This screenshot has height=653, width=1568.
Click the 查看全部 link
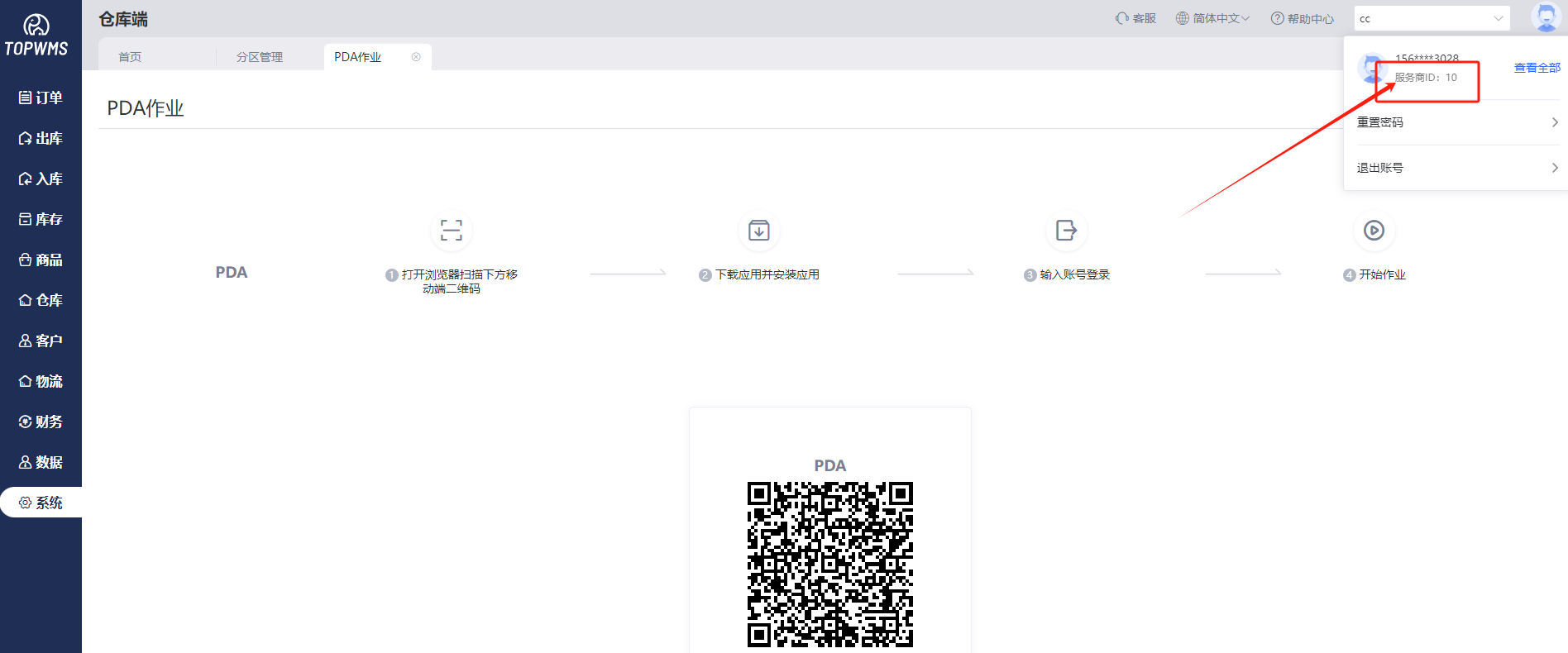coord(1537,68)
